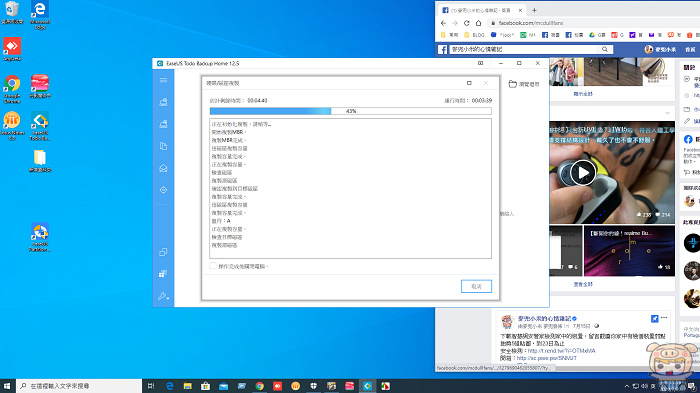Open the Clone sidebar icon
Image resolution: width=700 pixels, height=393 pixels.
click(163, 252)
